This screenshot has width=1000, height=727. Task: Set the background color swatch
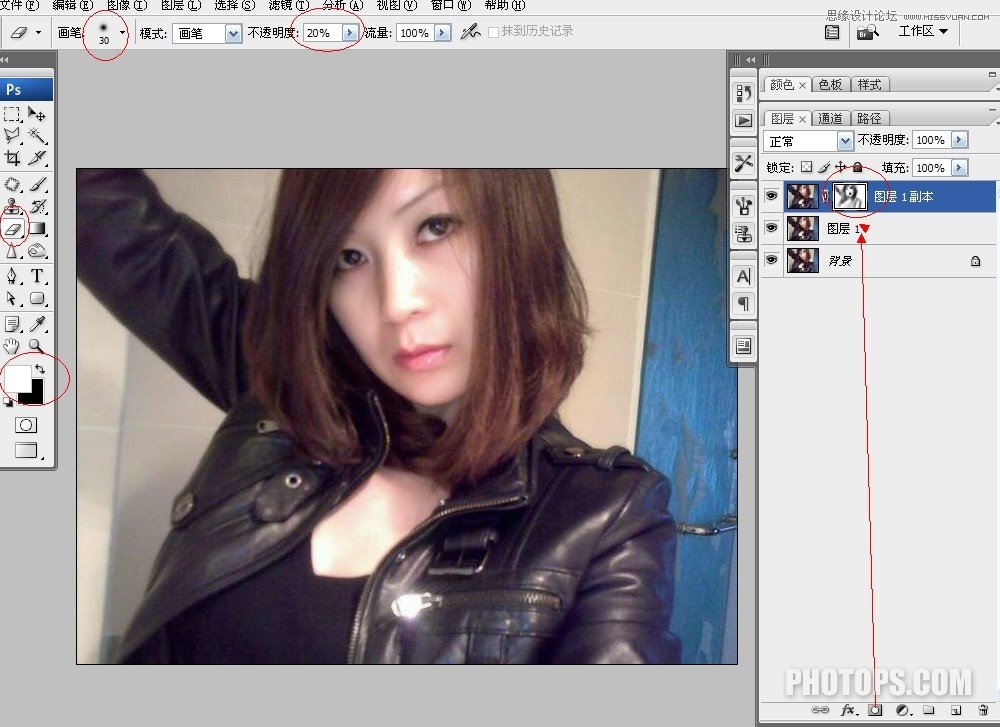(34, 395)
